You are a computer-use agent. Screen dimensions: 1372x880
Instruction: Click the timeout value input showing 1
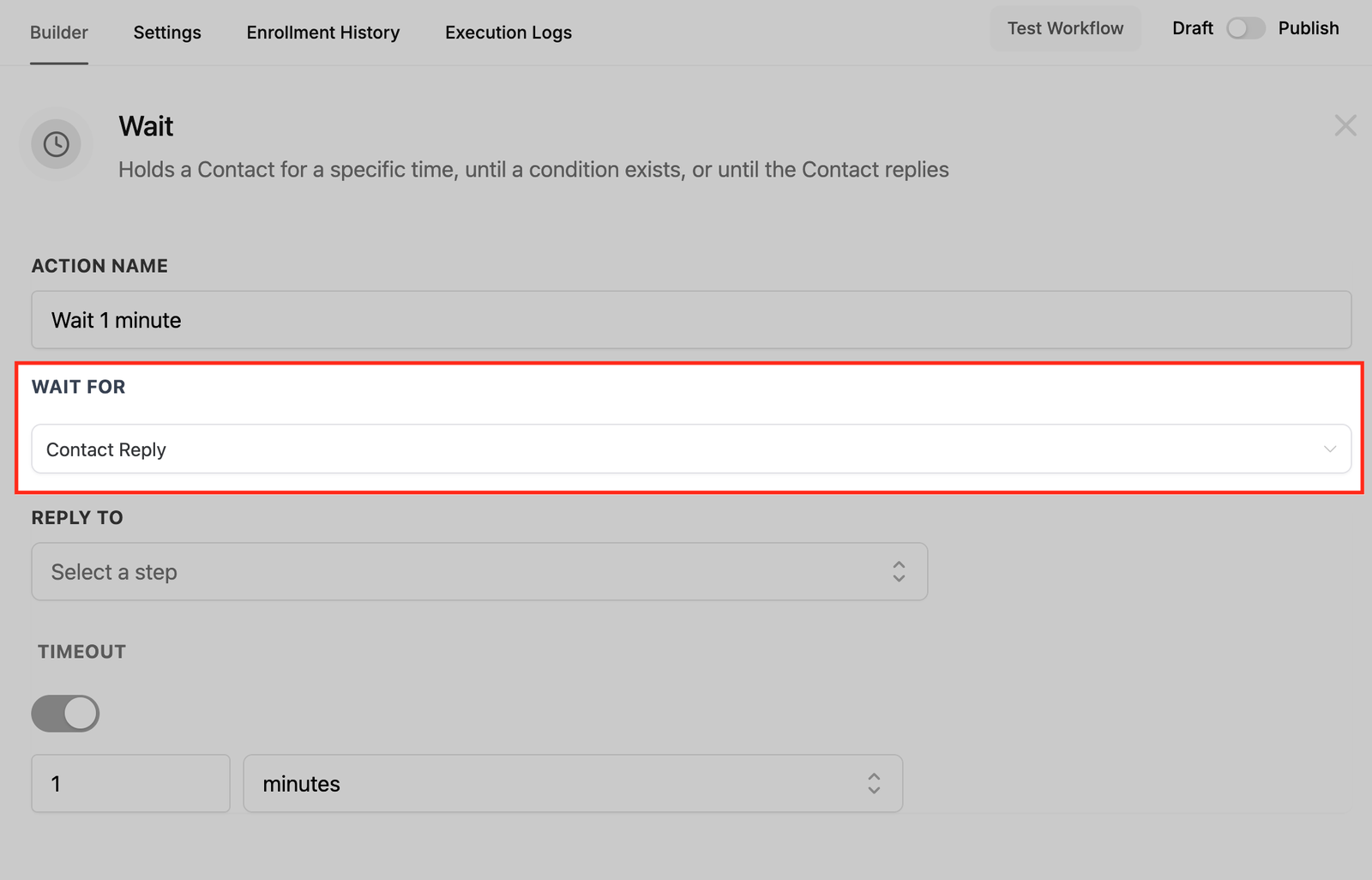pos(130,784)
